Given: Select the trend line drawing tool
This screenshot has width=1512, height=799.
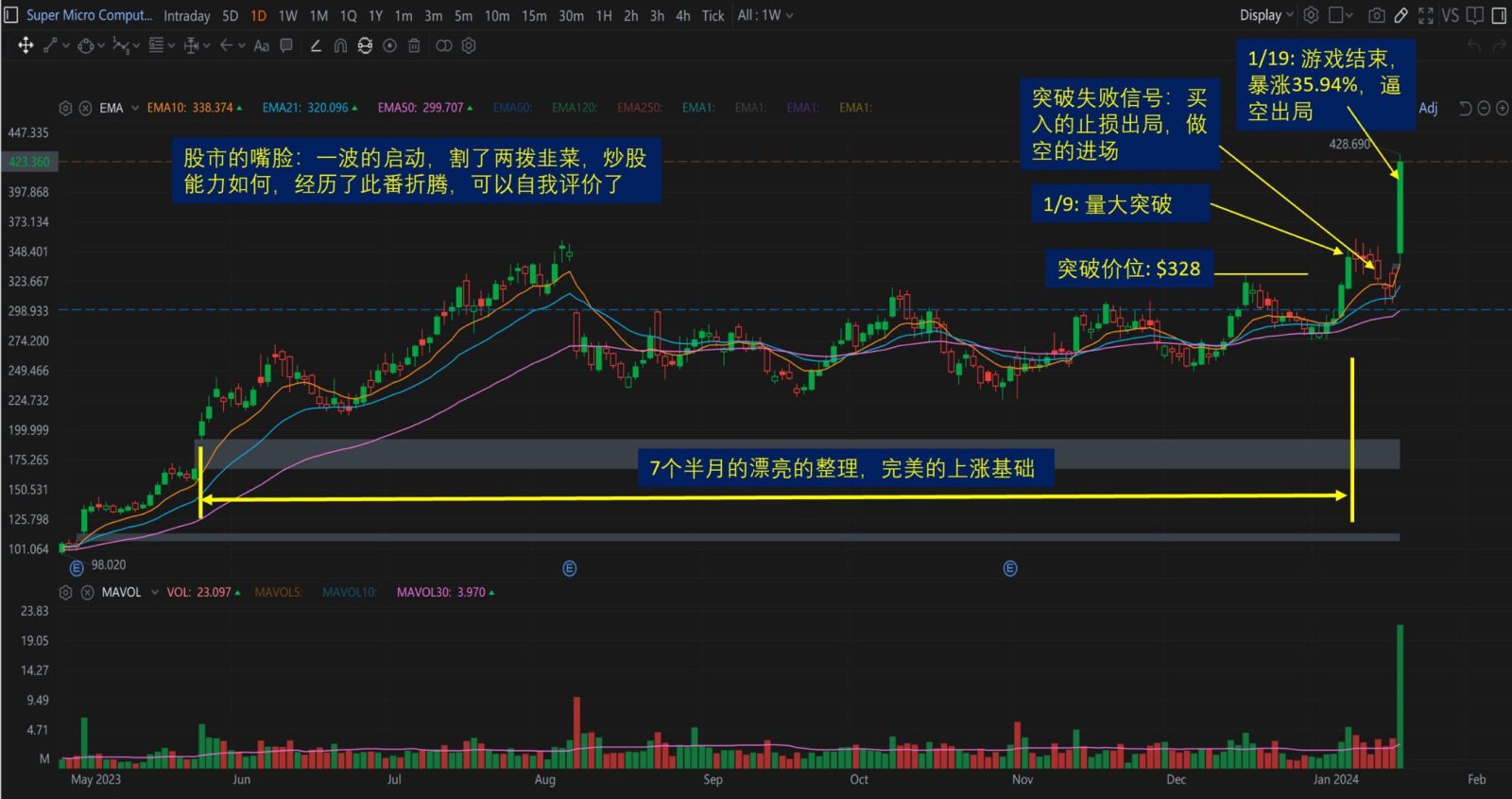Looking at the screenshot, I should tap(50, 45).
